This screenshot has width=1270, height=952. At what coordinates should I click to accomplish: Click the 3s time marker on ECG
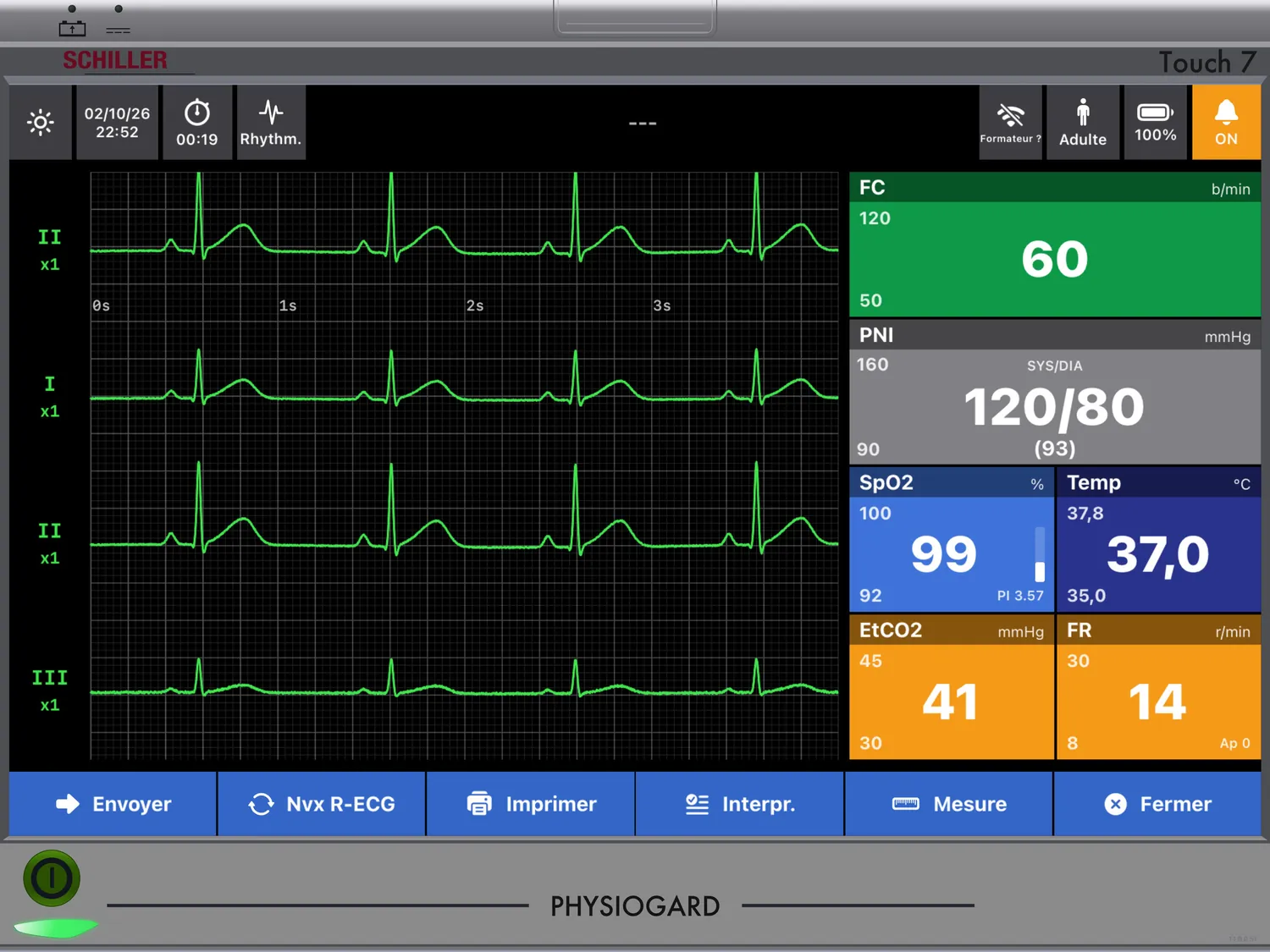point(662,305)
